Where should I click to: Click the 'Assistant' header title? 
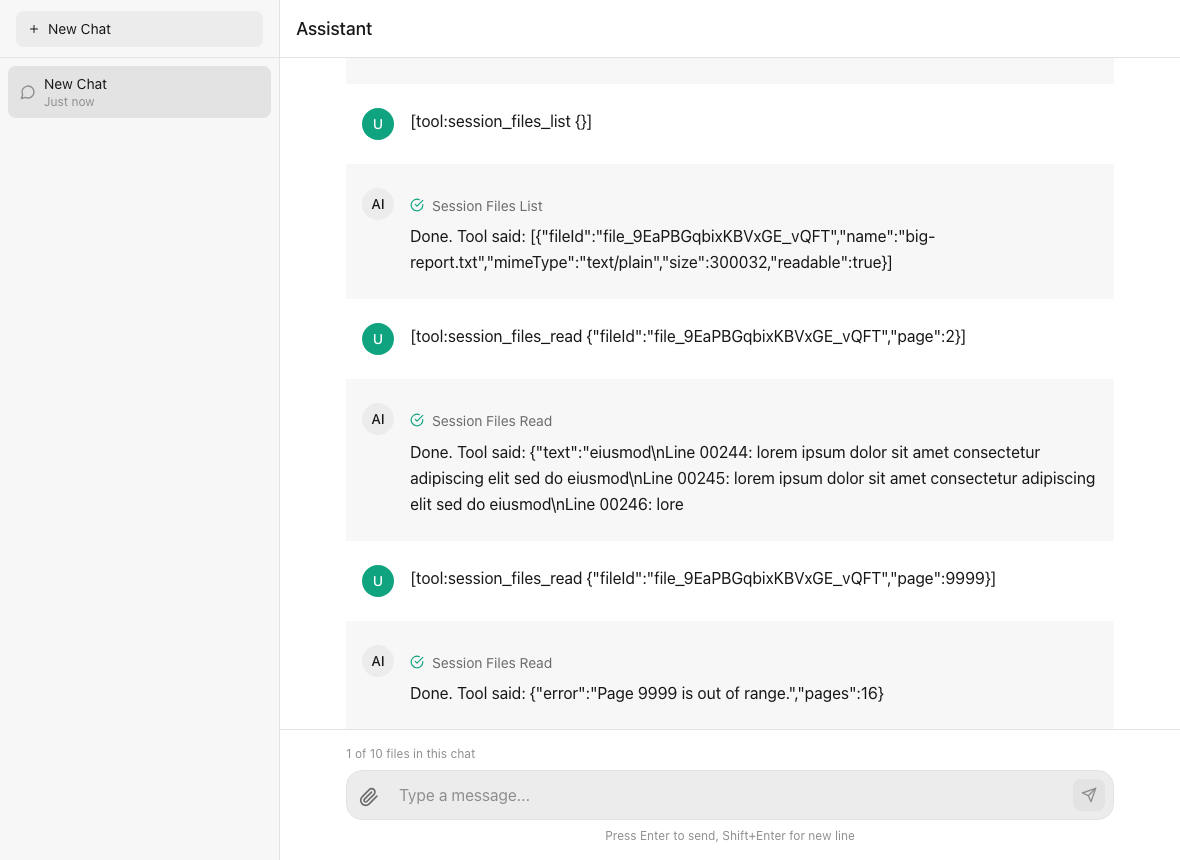[334, 29]
